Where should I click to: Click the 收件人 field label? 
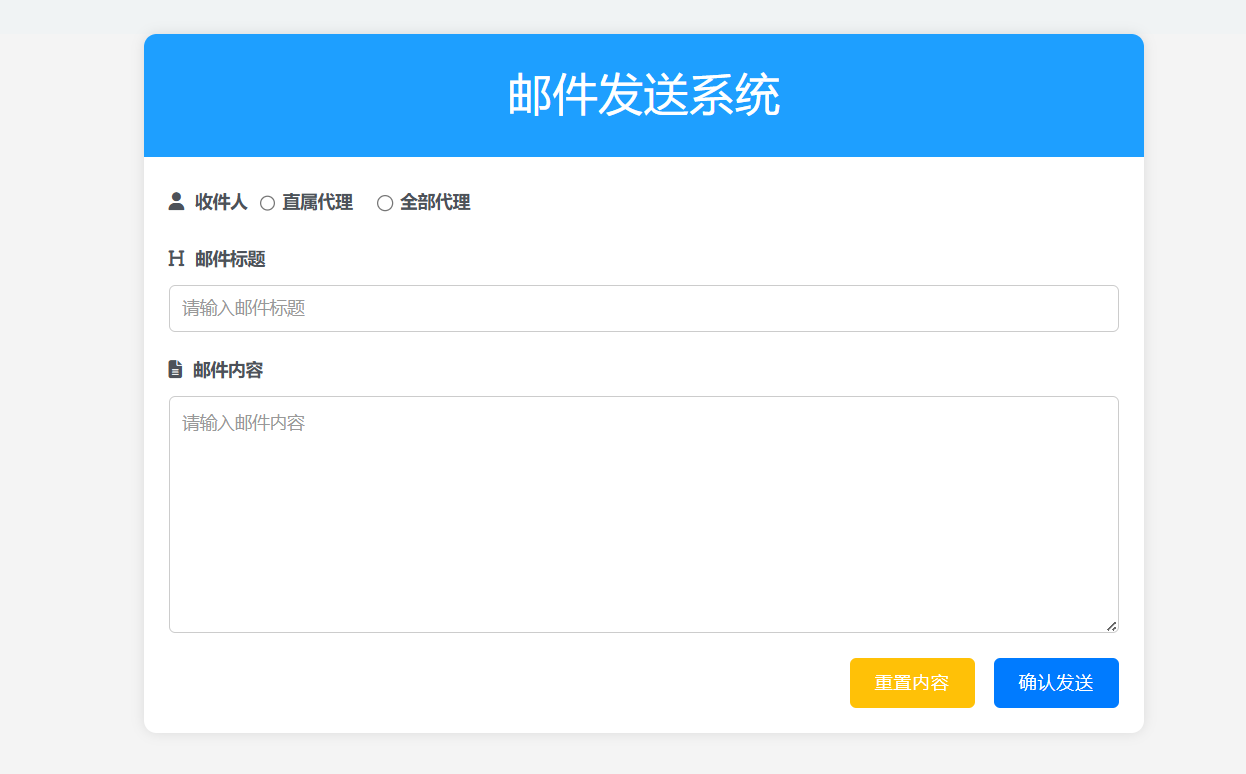point(221,203)
